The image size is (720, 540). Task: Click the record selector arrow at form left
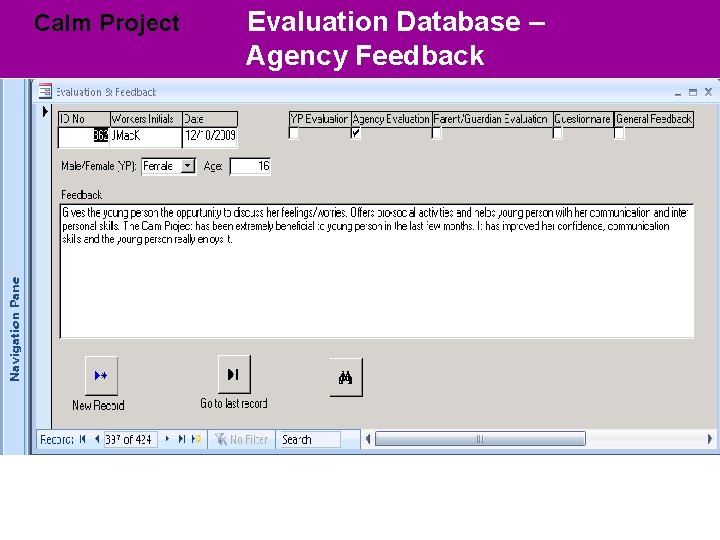[x=45, y=112]
